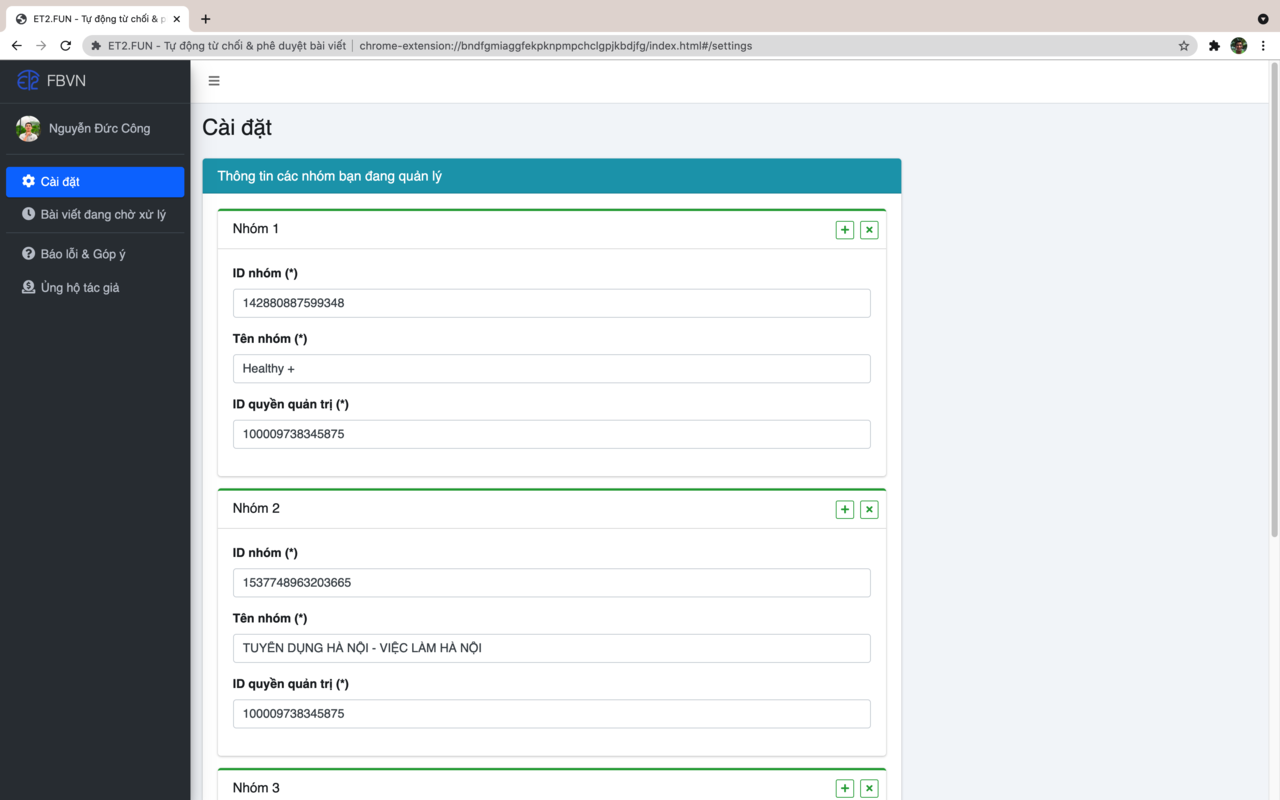This screenshot has width=1280, height=800.
Task: Edit the TUYỂN DỤNG HÀ NỘI name field
Action: point(551,648)
